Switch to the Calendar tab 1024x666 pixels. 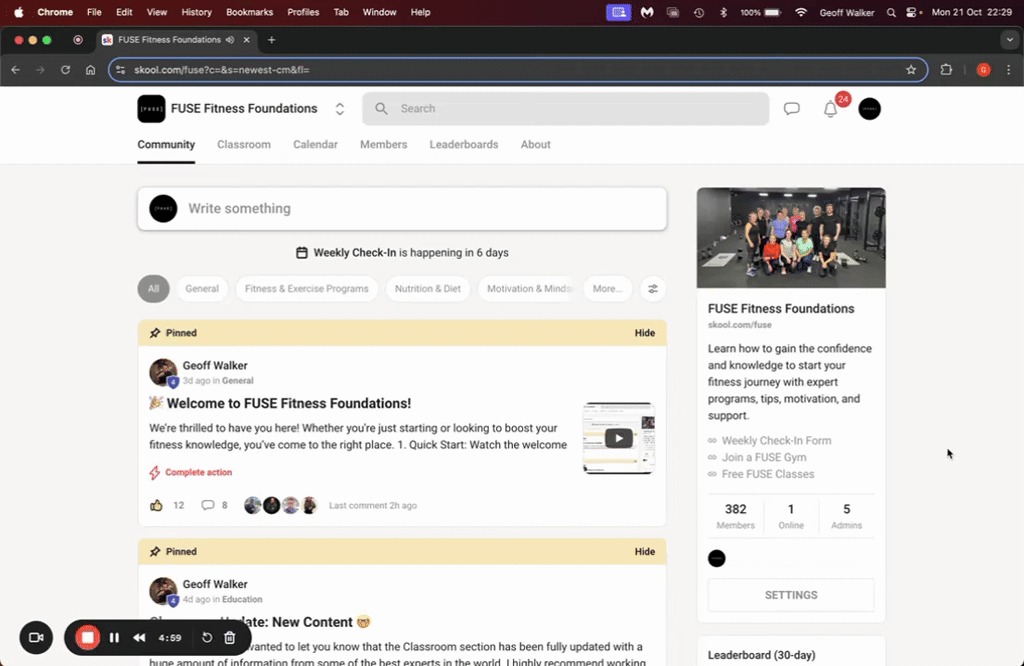coord(315,144)
